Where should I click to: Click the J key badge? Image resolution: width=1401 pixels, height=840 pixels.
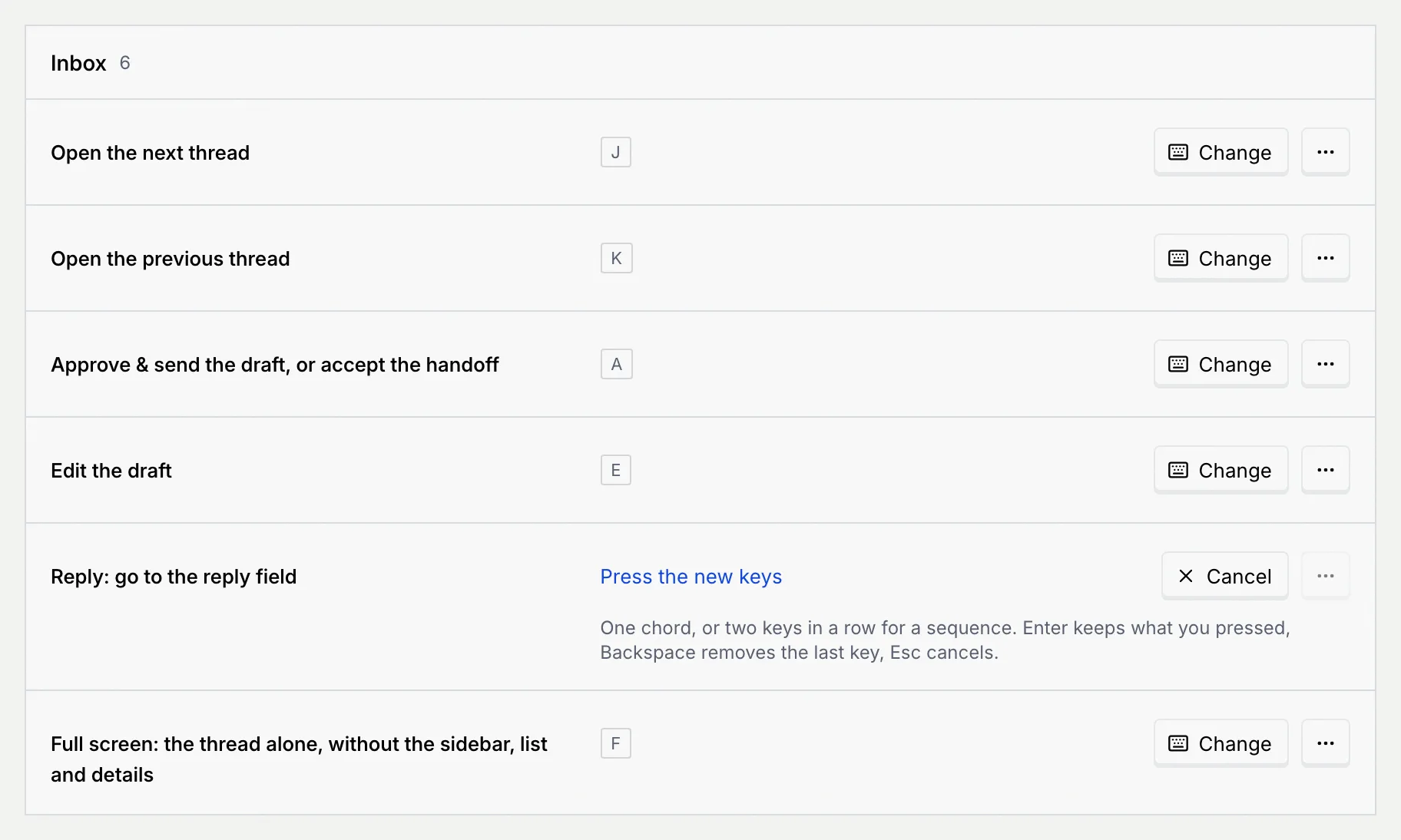coord(615,152)
